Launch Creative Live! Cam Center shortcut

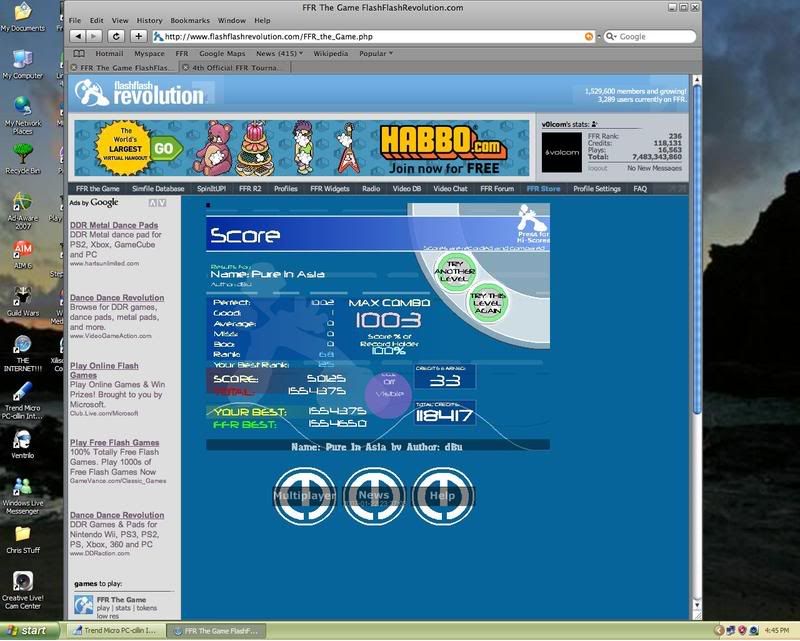click(x=22, y=590)
